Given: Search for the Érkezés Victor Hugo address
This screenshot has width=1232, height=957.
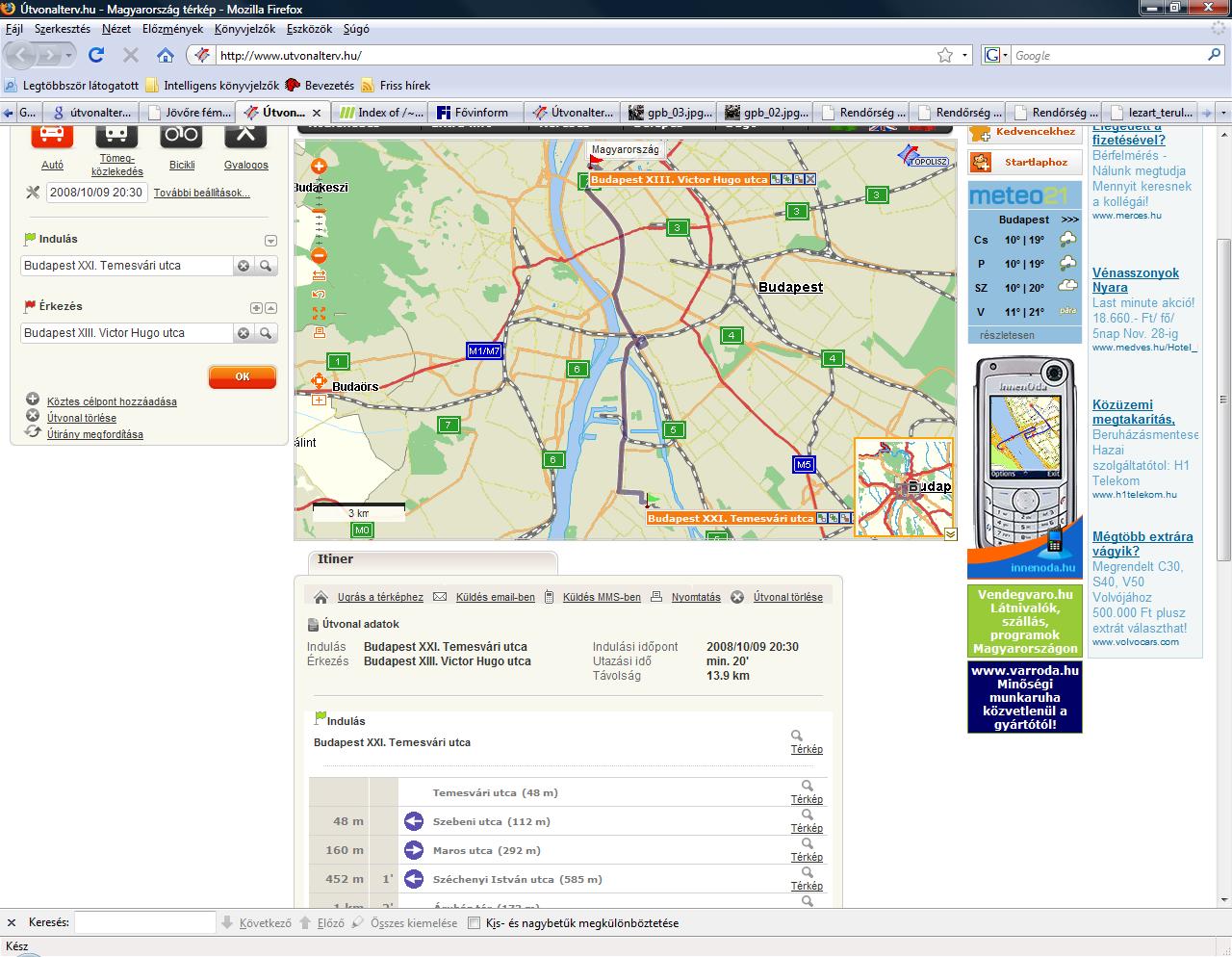Looking at the screenshot, I should click(266, 333).
